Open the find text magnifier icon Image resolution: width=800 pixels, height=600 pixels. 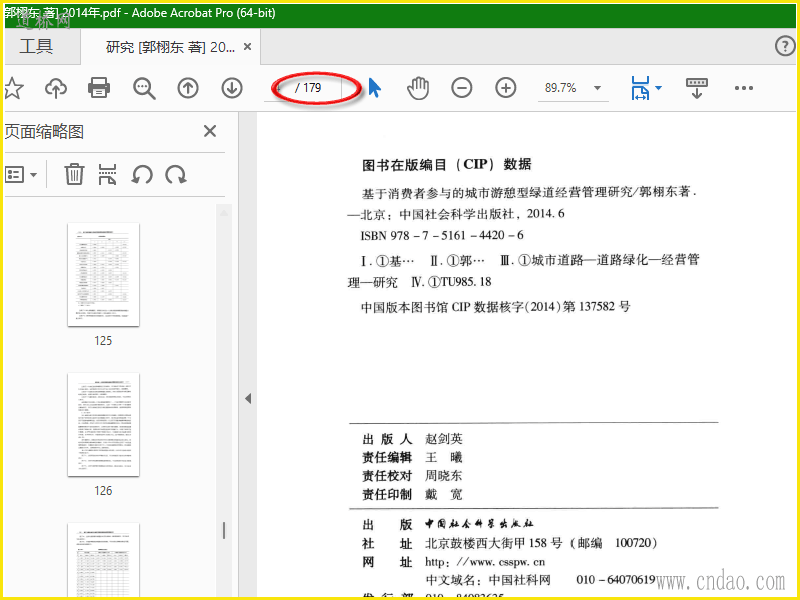point(144,88)
